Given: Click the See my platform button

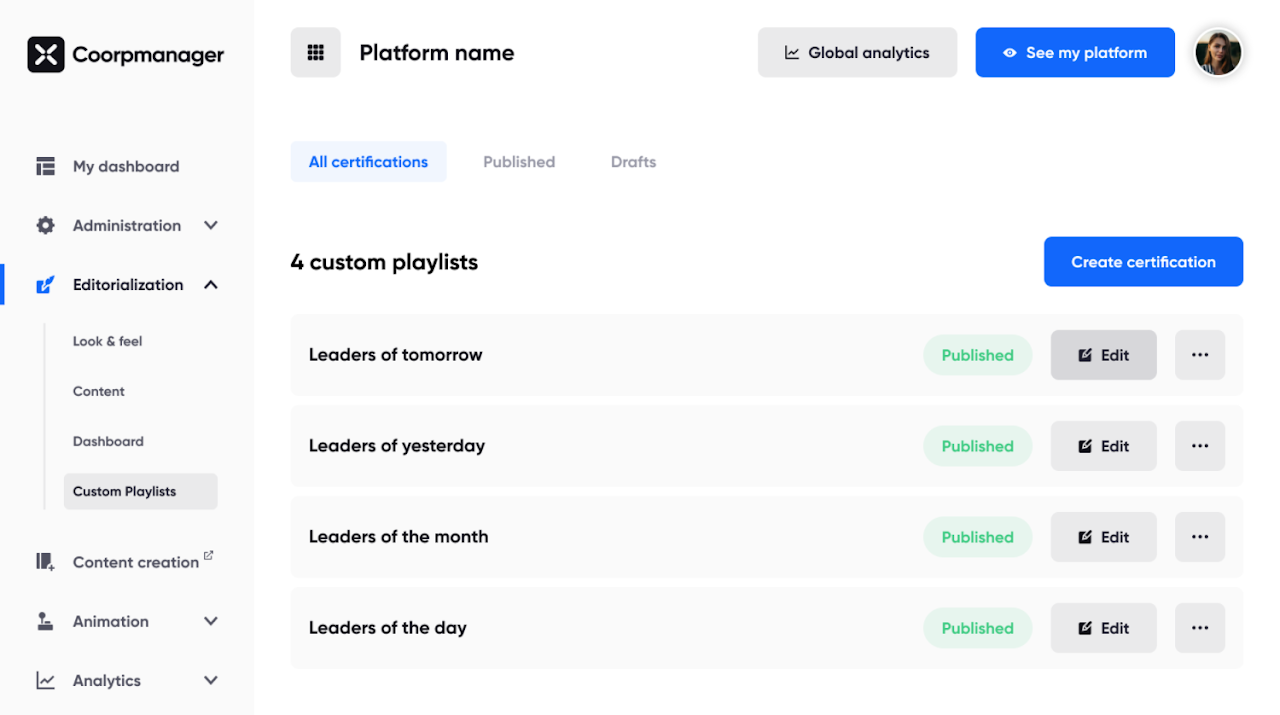Looking at the screenshot, I should click(1075, 53).
